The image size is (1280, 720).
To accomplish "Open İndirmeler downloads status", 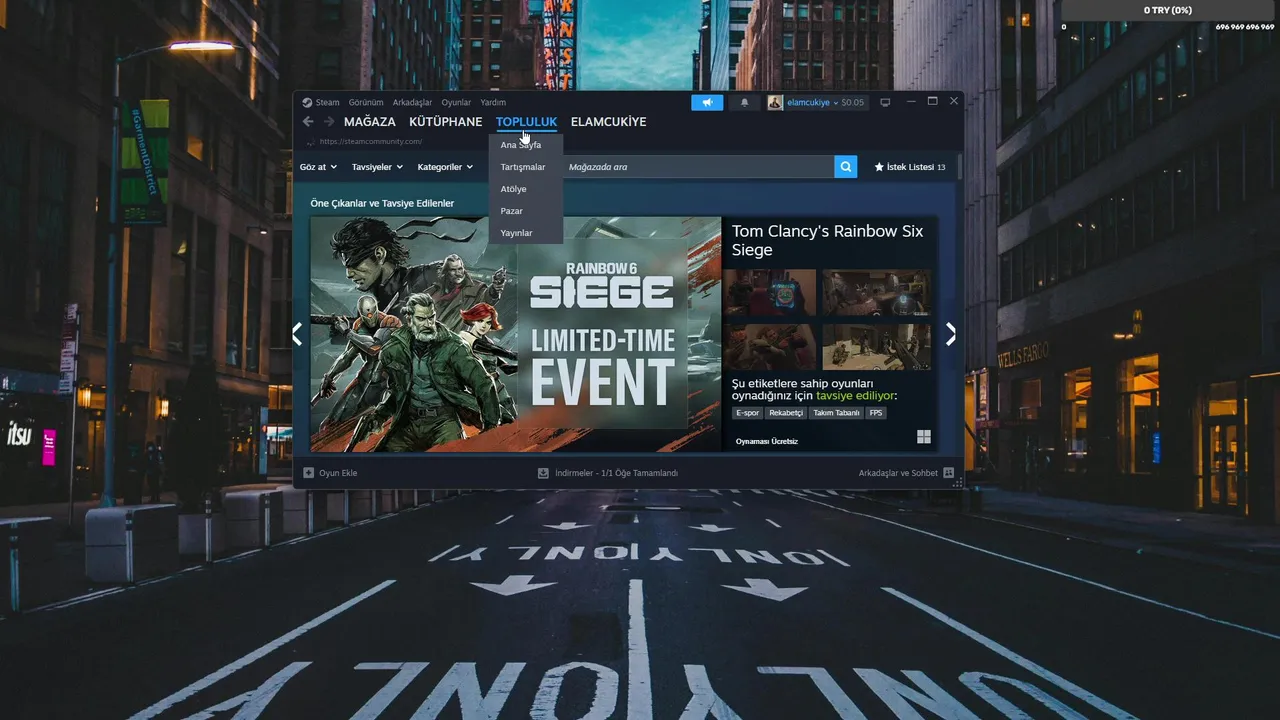I will (608, 473).
